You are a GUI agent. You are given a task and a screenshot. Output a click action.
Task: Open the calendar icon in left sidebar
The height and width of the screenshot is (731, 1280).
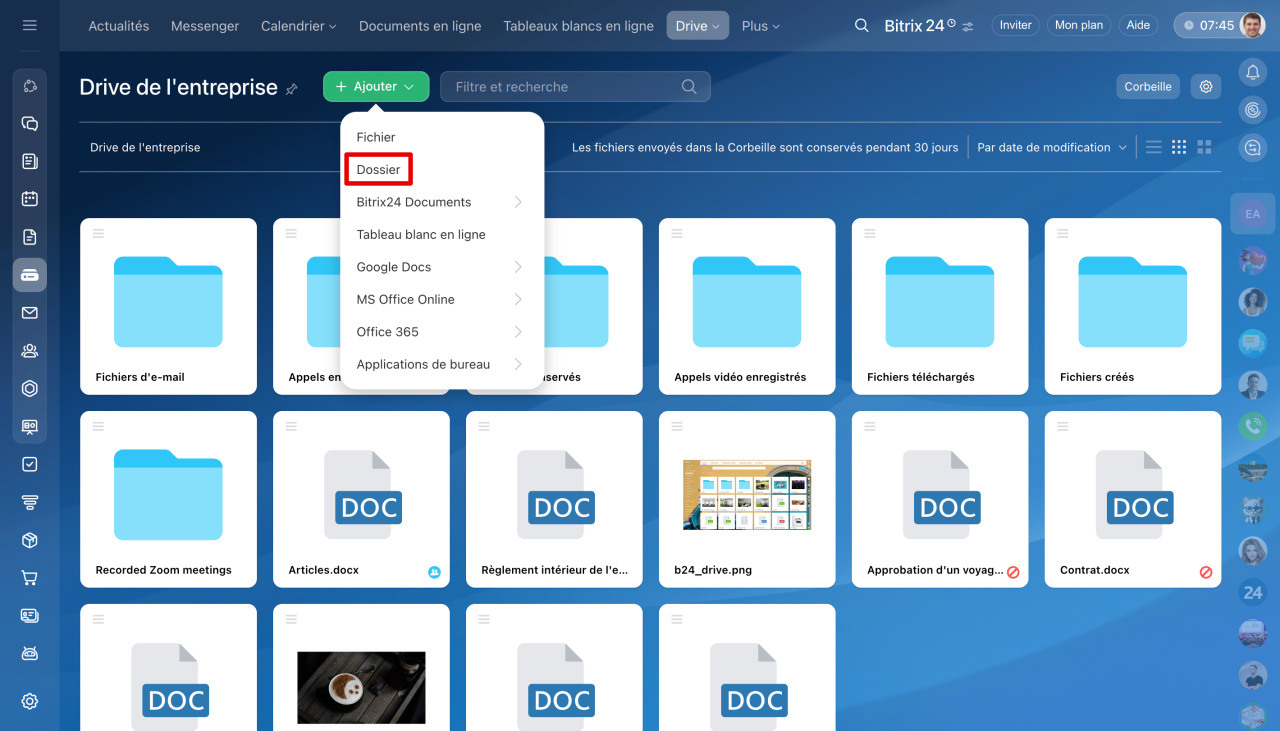[x=30, y=198]
